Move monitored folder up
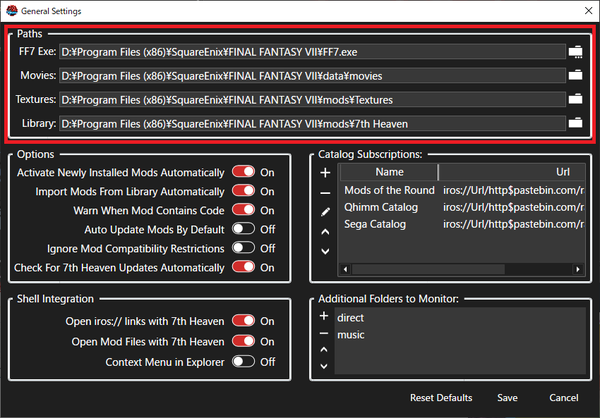This screenshot has height=418, width=600. coord(324,349)
